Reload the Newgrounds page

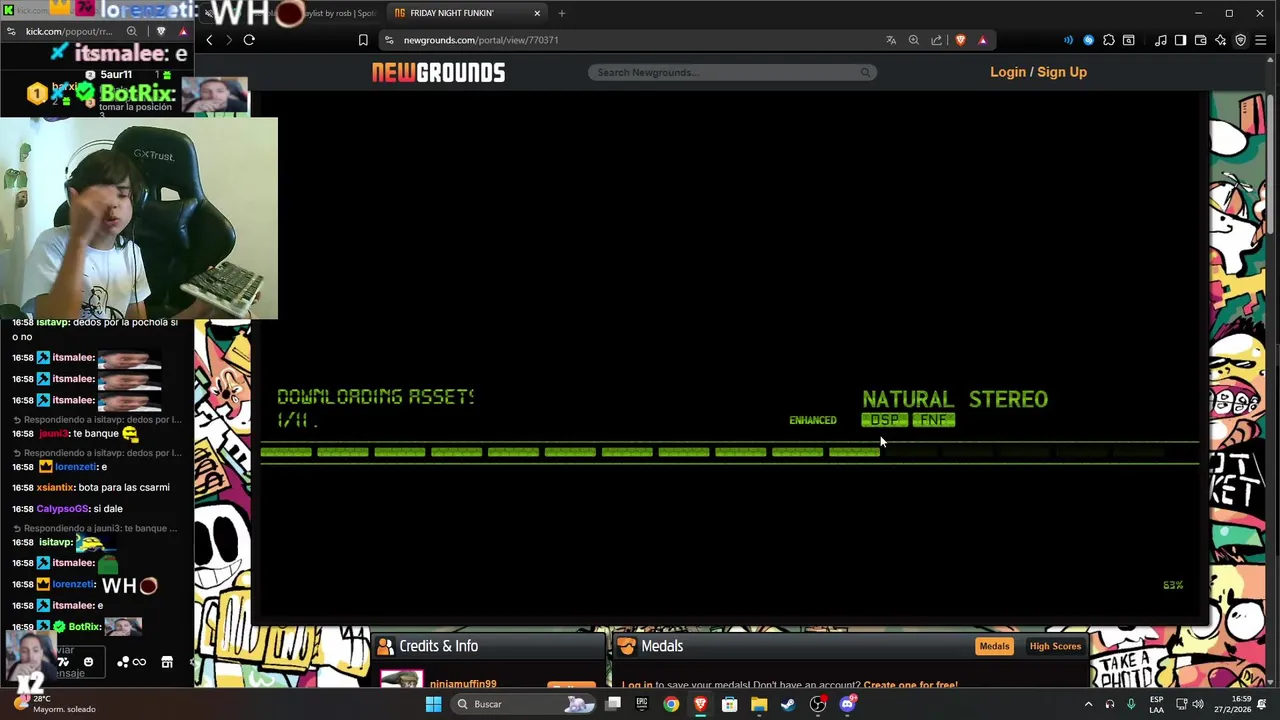tap(249, 40)
